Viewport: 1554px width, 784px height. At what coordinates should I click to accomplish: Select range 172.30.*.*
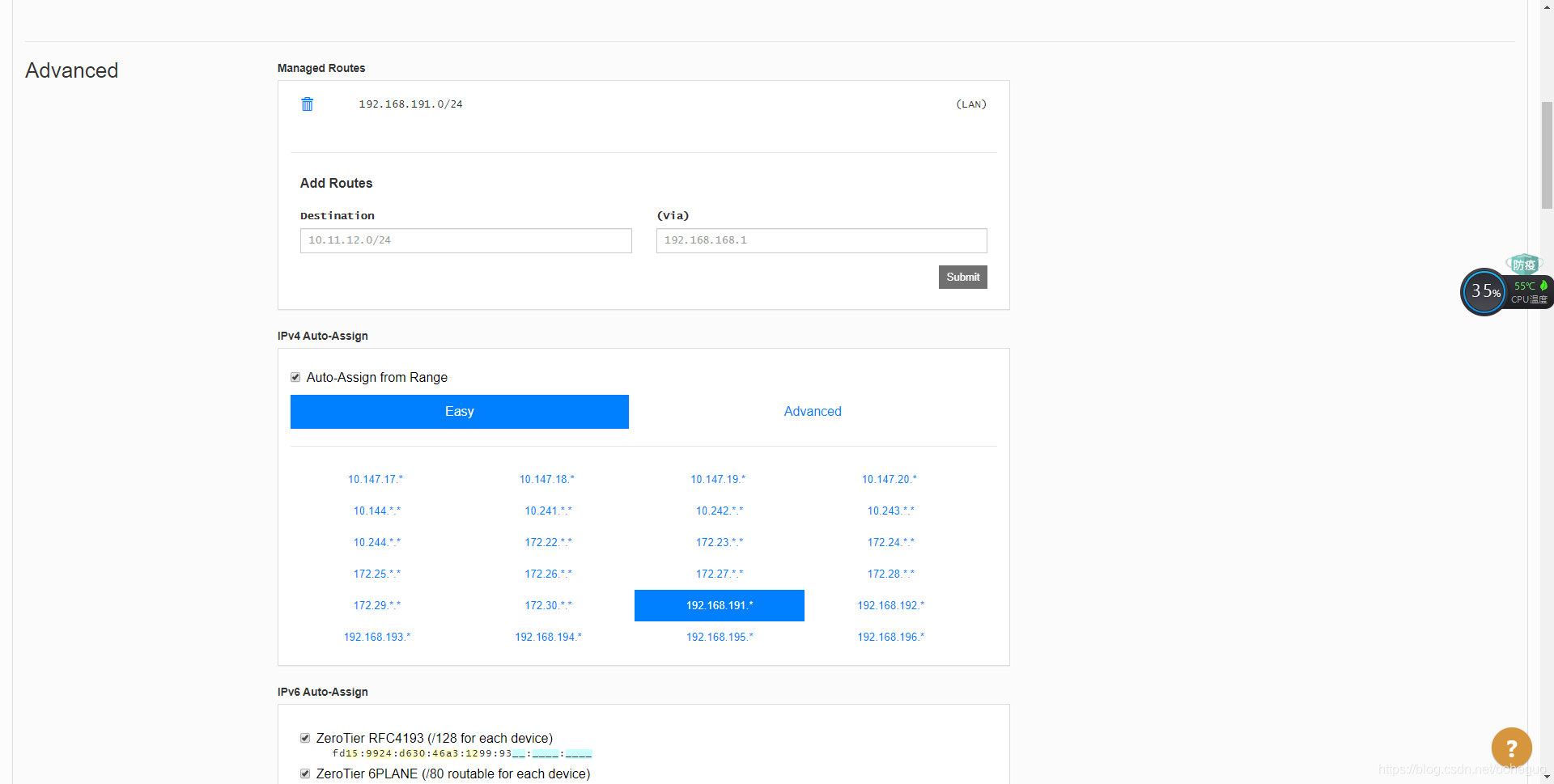[548, 606]
